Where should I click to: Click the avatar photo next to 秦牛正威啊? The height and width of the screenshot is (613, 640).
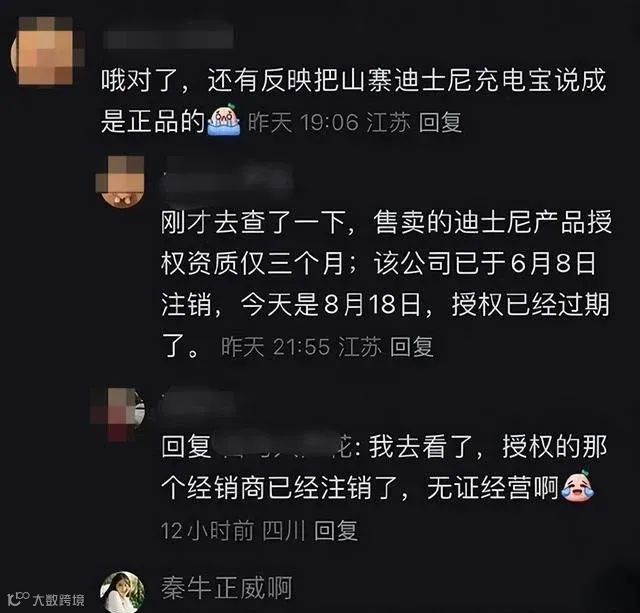pyautogui.click(x=122, y=592)
